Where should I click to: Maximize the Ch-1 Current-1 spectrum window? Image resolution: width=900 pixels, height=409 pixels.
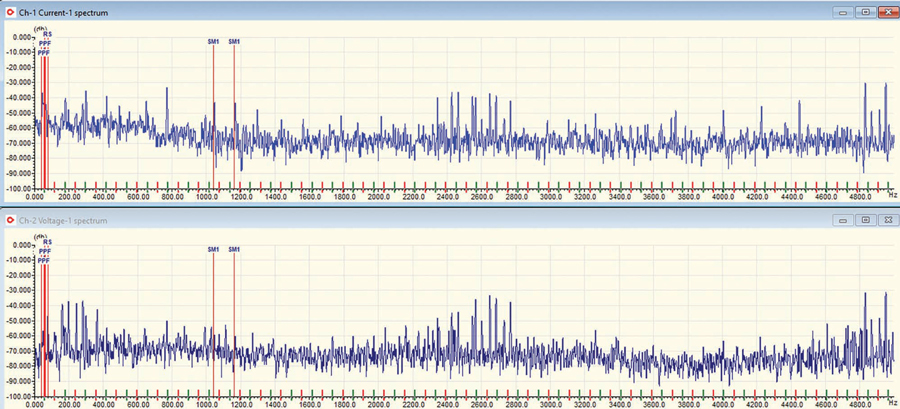[865, 11]
